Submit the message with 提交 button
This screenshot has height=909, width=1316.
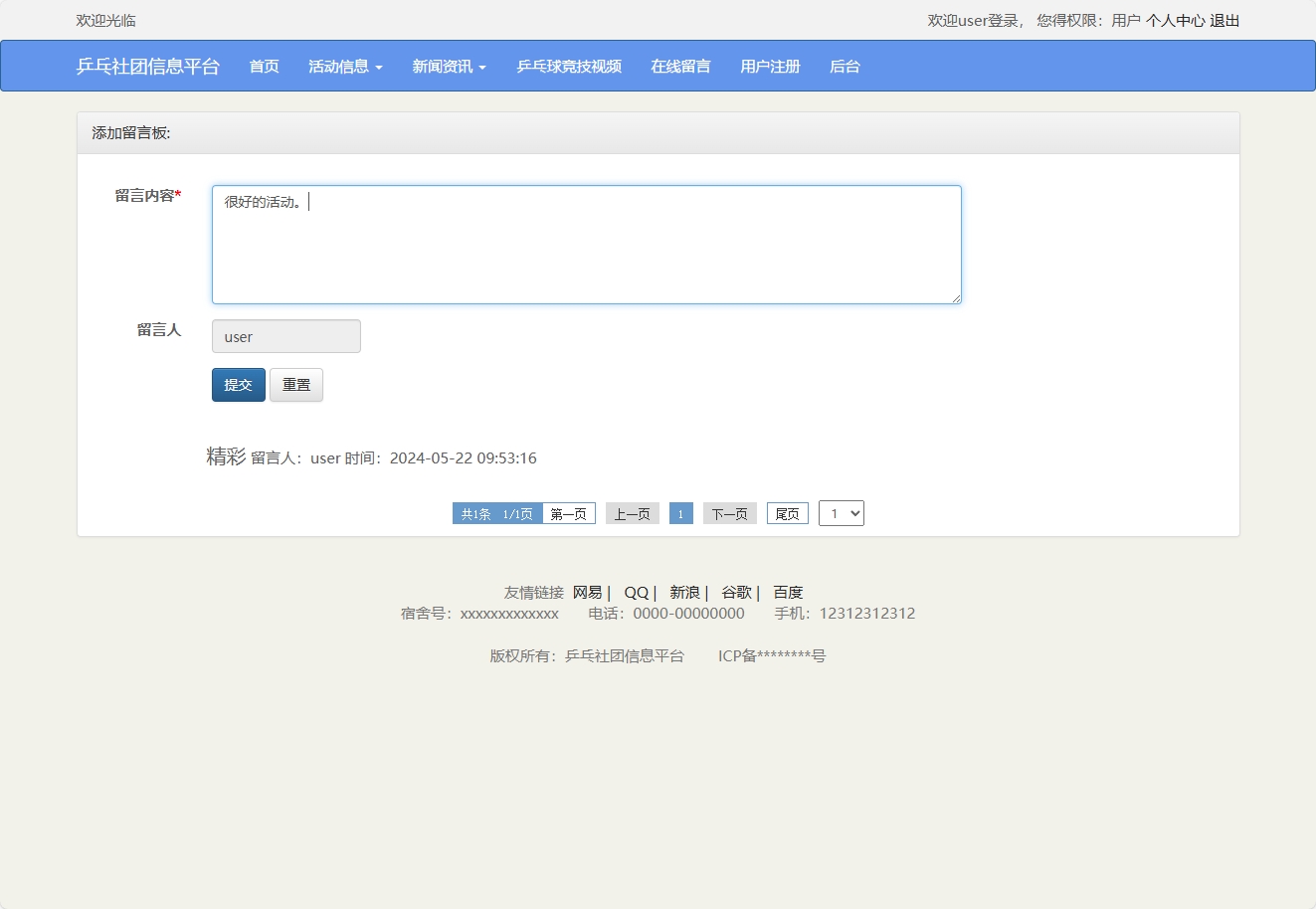(x=238, y=385)
